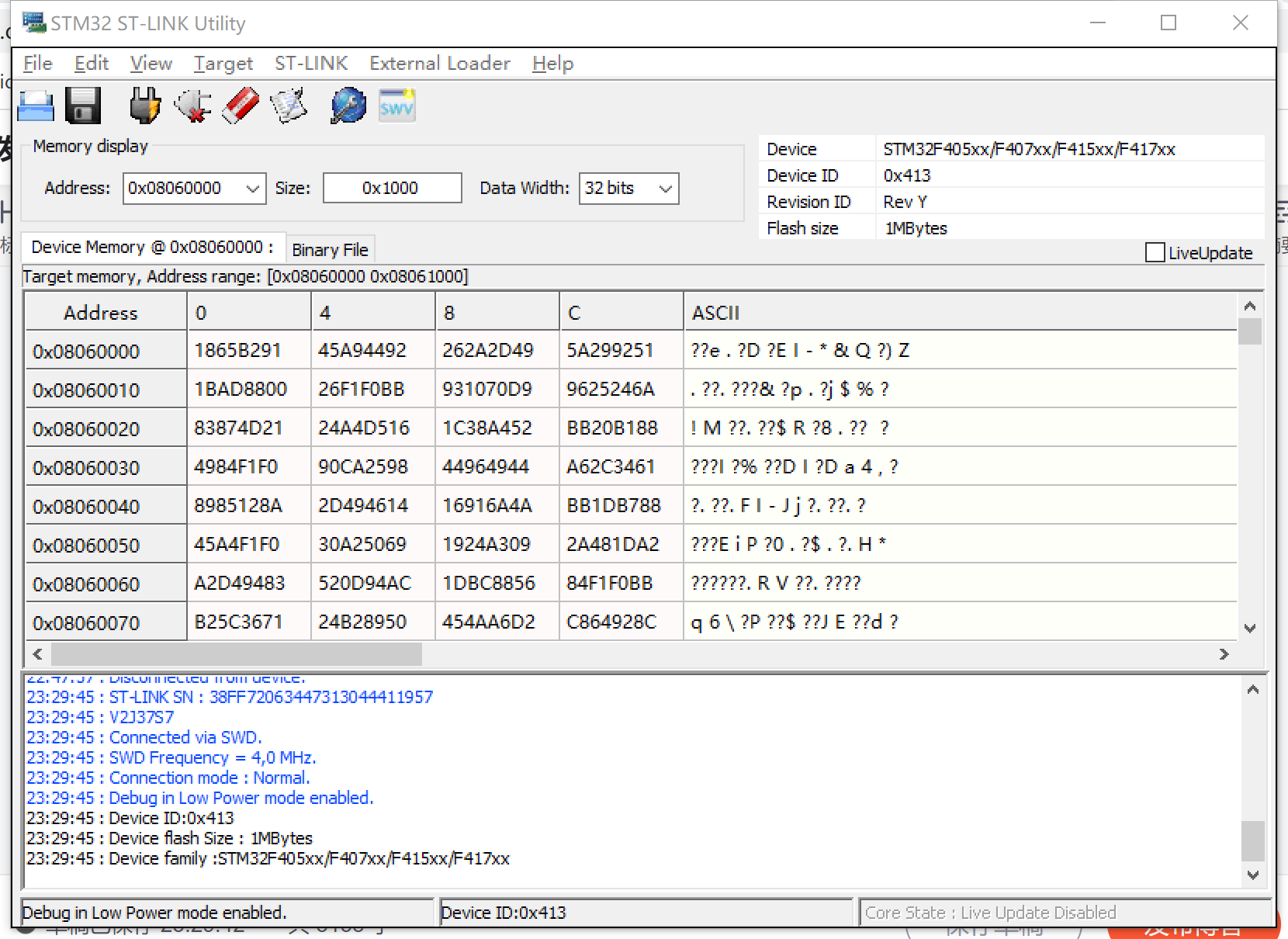Screen dimensions: 1288x939
Task: Open the ST-LINK menu
Action: [310, 63]
